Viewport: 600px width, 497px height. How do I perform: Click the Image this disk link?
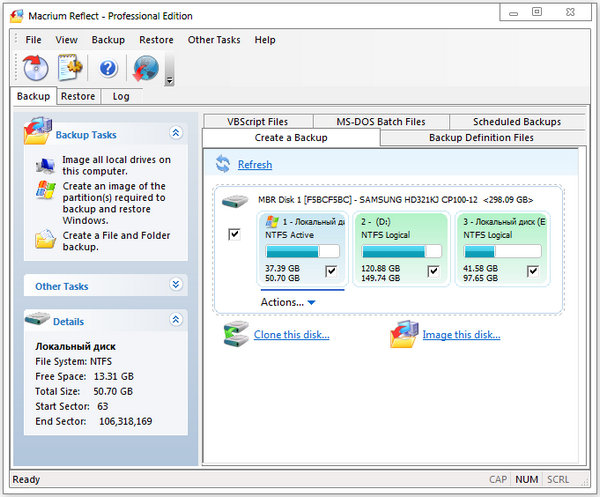[x=461, y=335]
